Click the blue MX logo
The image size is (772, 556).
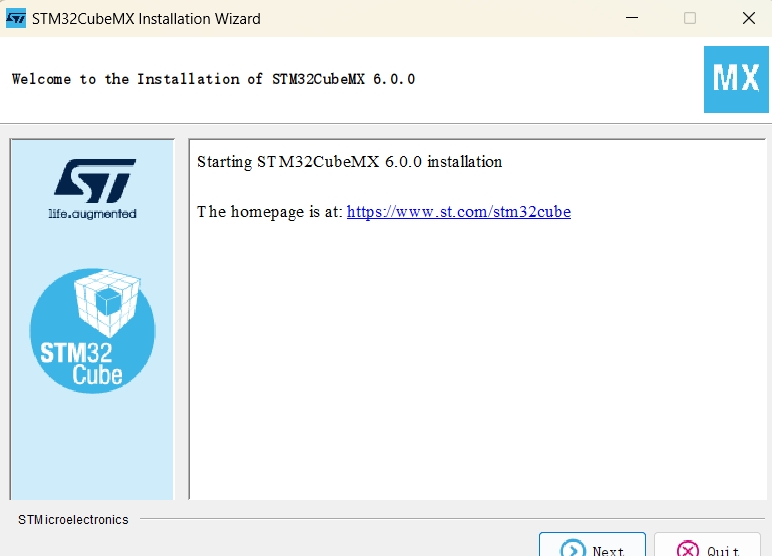736,79
